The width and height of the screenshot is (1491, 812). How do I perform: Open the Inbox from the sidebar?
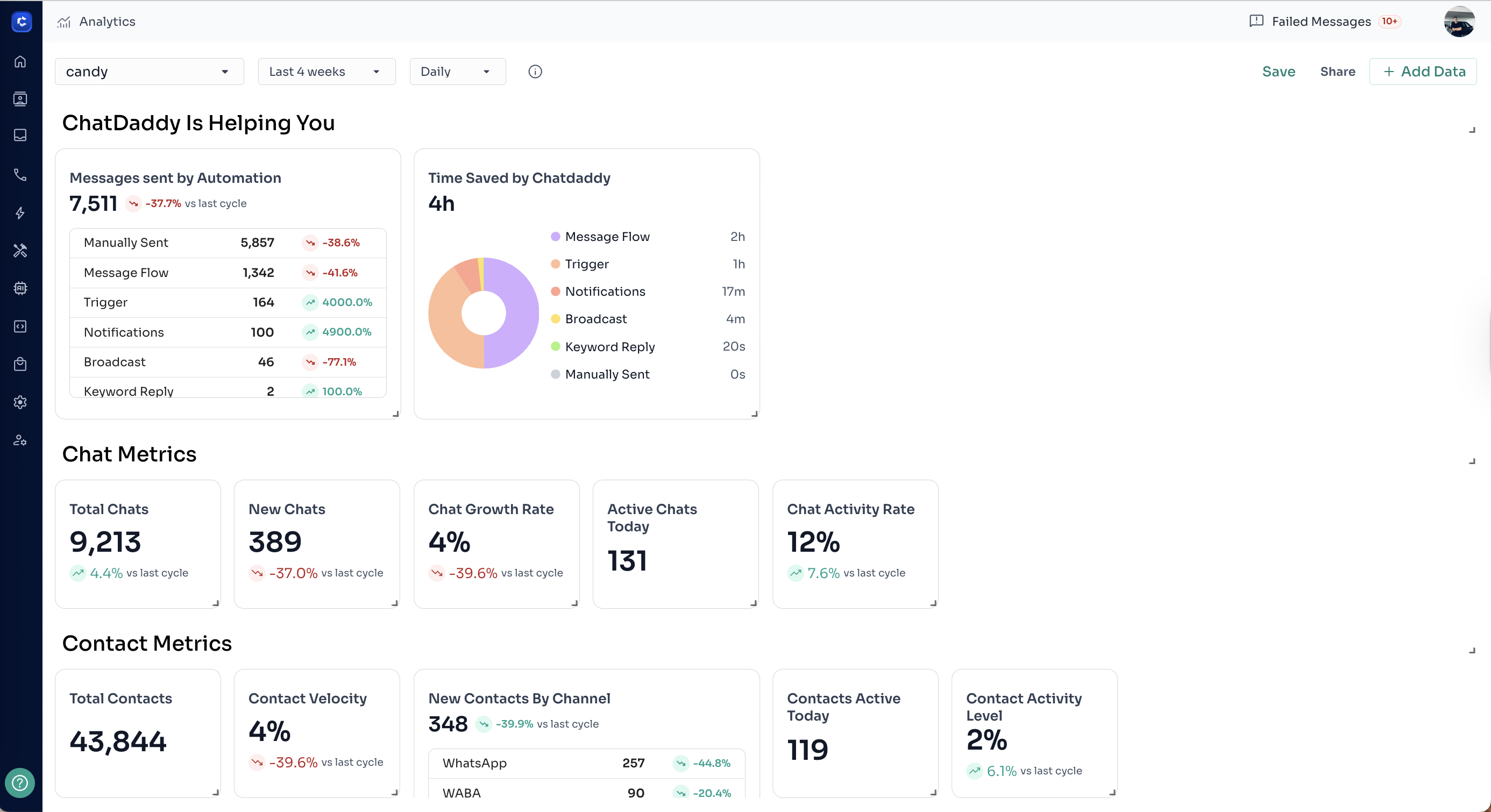click(x=20, y=135)
